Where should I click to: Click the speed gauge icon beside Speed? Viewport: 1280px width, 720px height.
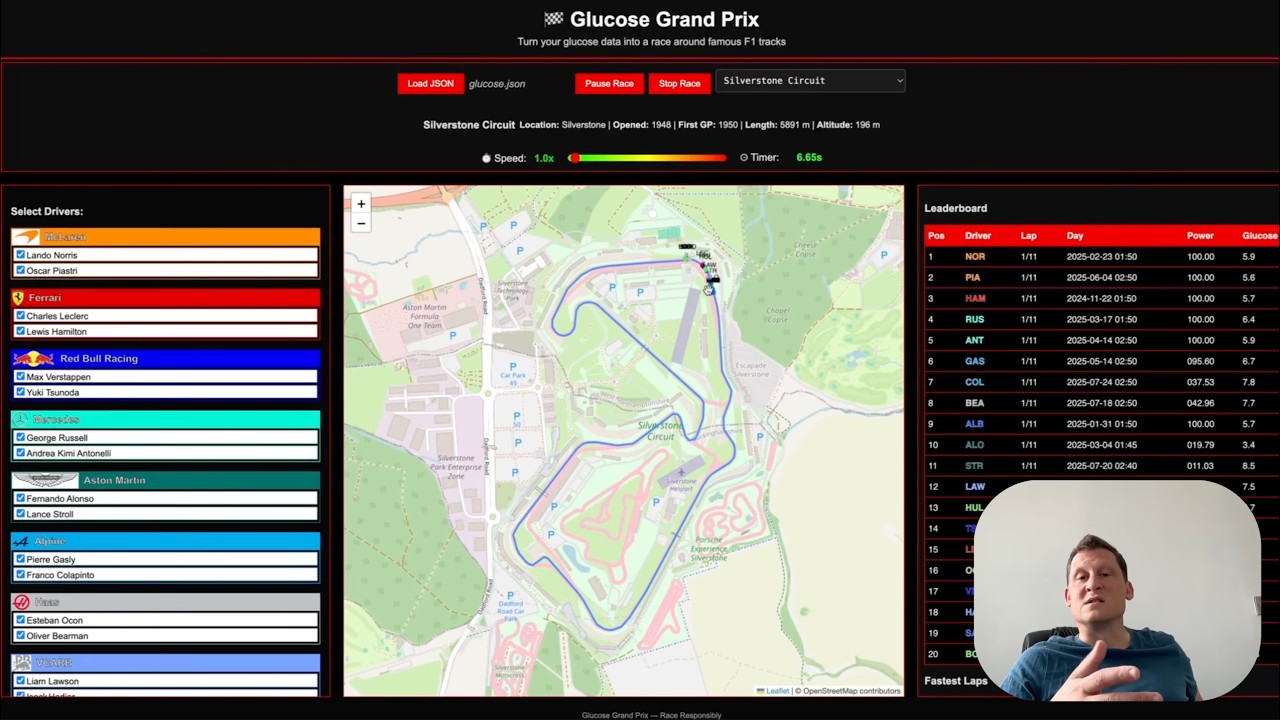(487, 158)
